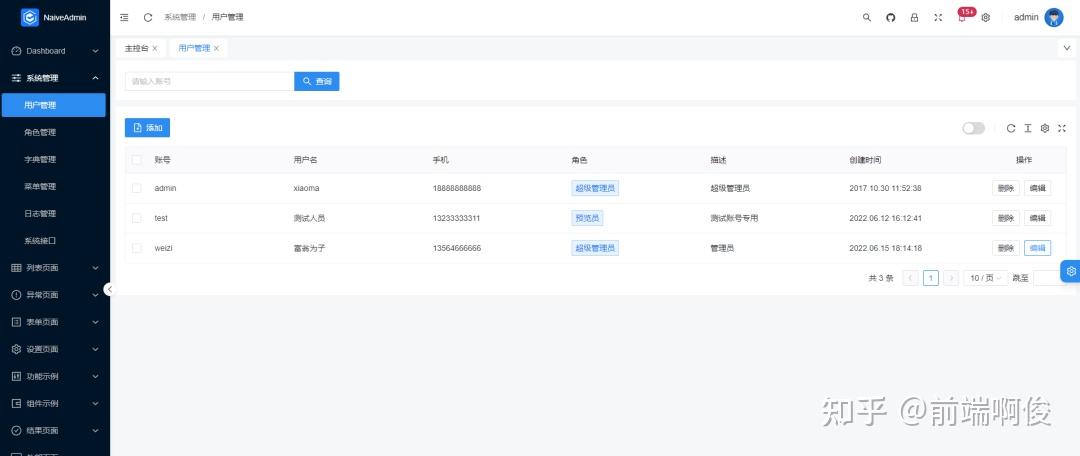Screen dimensions: 1080x456
Task: Collapse the 系统管理 menu
Action: (x=55, y=78)
